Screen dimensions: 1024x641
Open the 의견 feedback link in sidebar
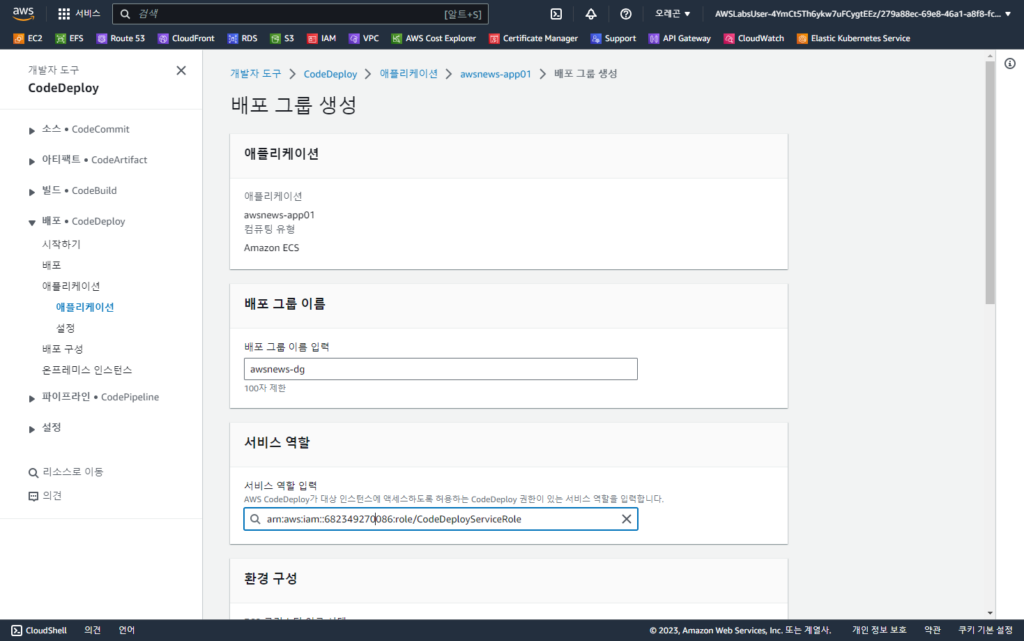coord(45,496)
